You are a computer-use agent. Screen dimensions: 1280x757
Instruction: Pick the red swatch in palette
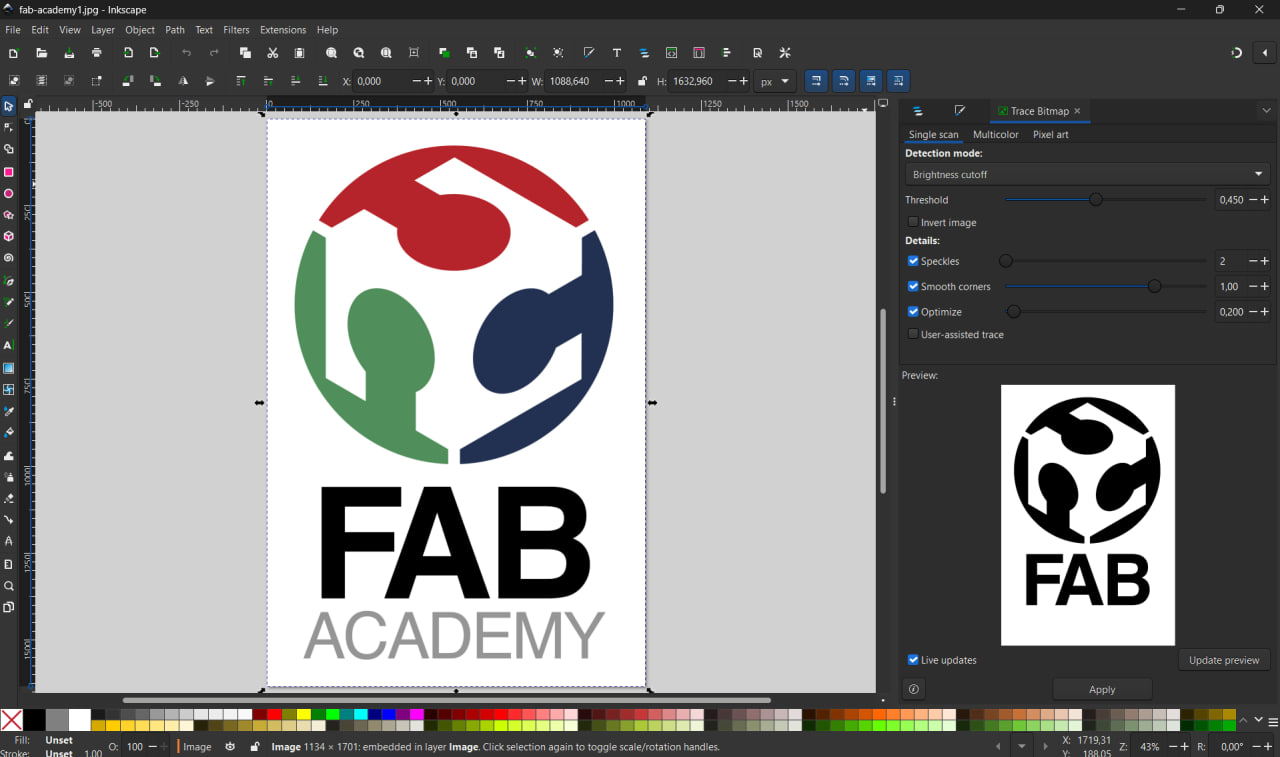tap(274, 715)
